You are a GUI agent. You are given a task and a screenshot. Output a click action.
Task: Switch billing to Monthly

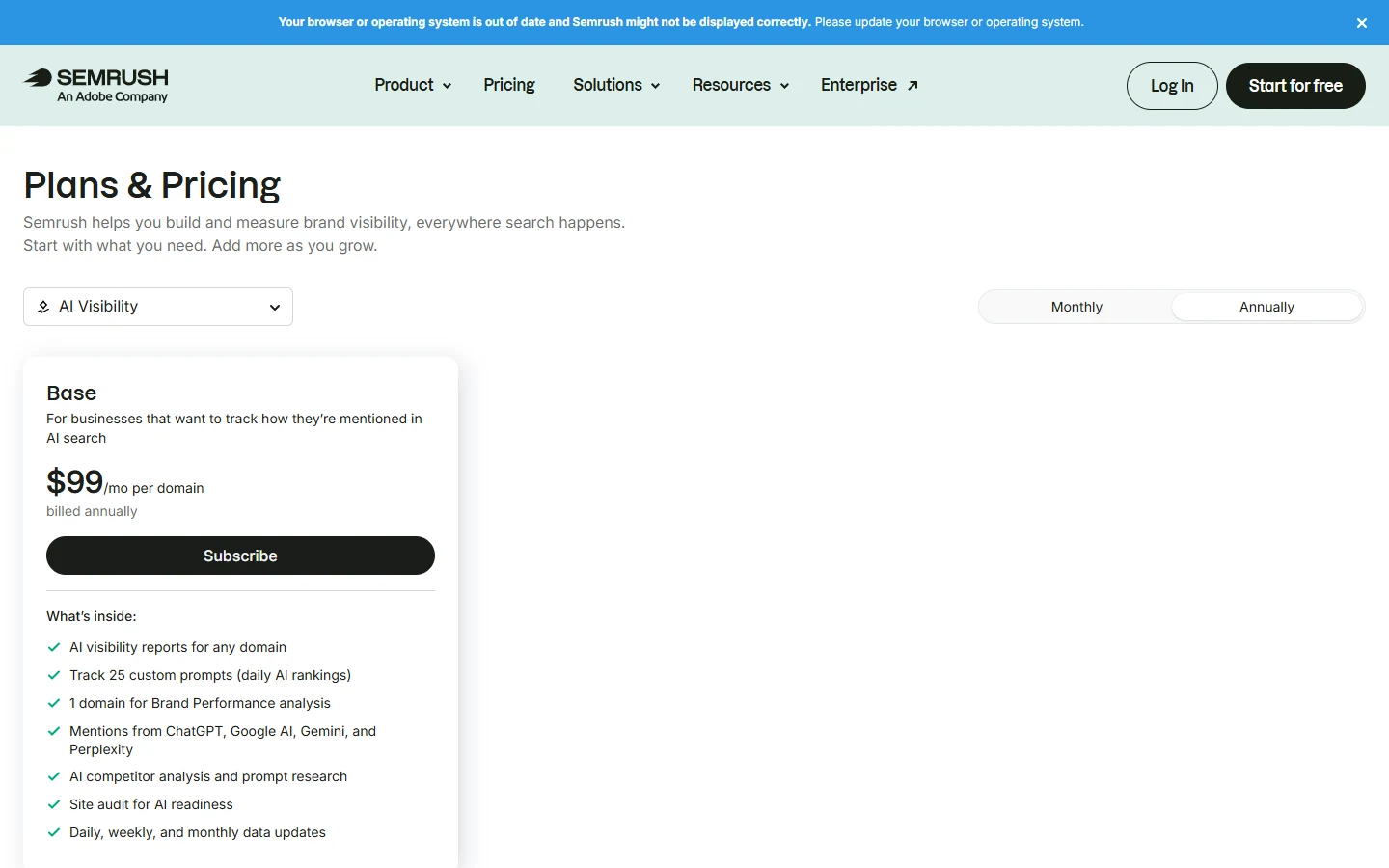coord(1076,307)
